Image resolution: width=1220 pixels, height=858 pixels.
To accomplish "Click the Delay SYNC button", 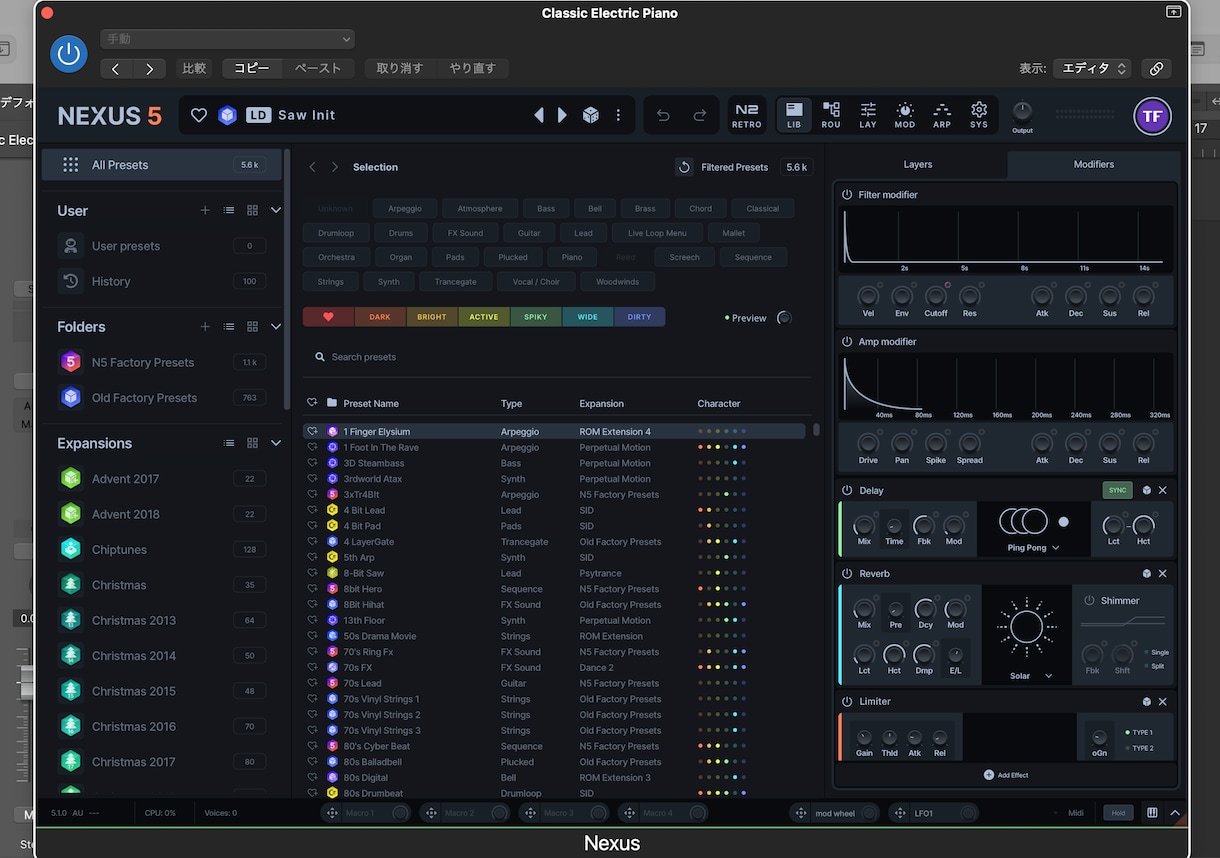I will tap(1117, 490).
